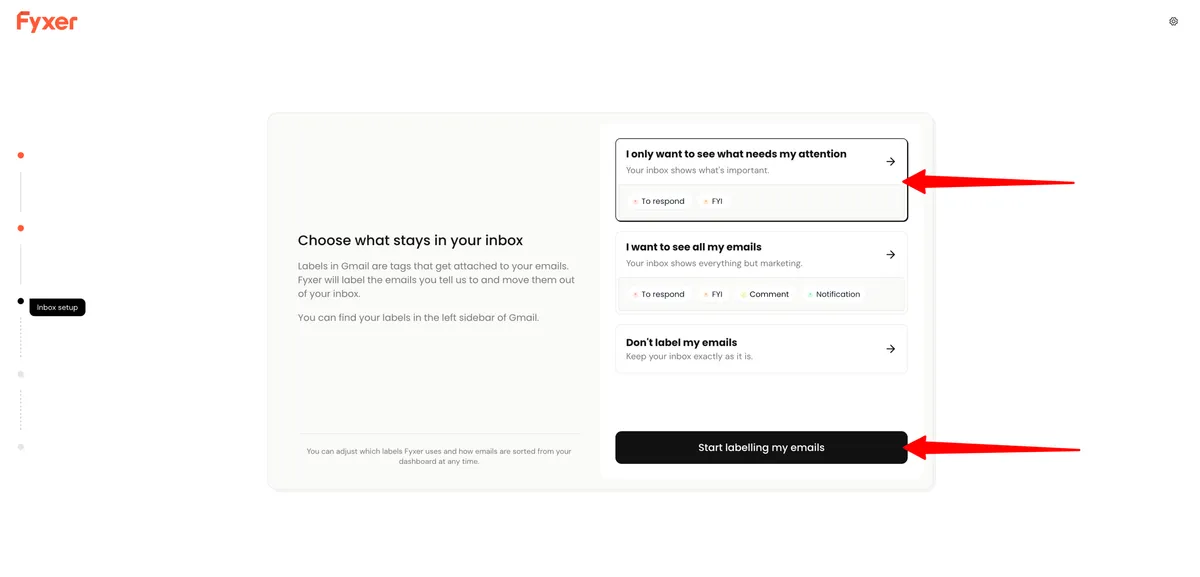The width and height of the screenshot is (1200, 577).
Task: Click the 'Comment' label tag
Action: coord(764,294)
